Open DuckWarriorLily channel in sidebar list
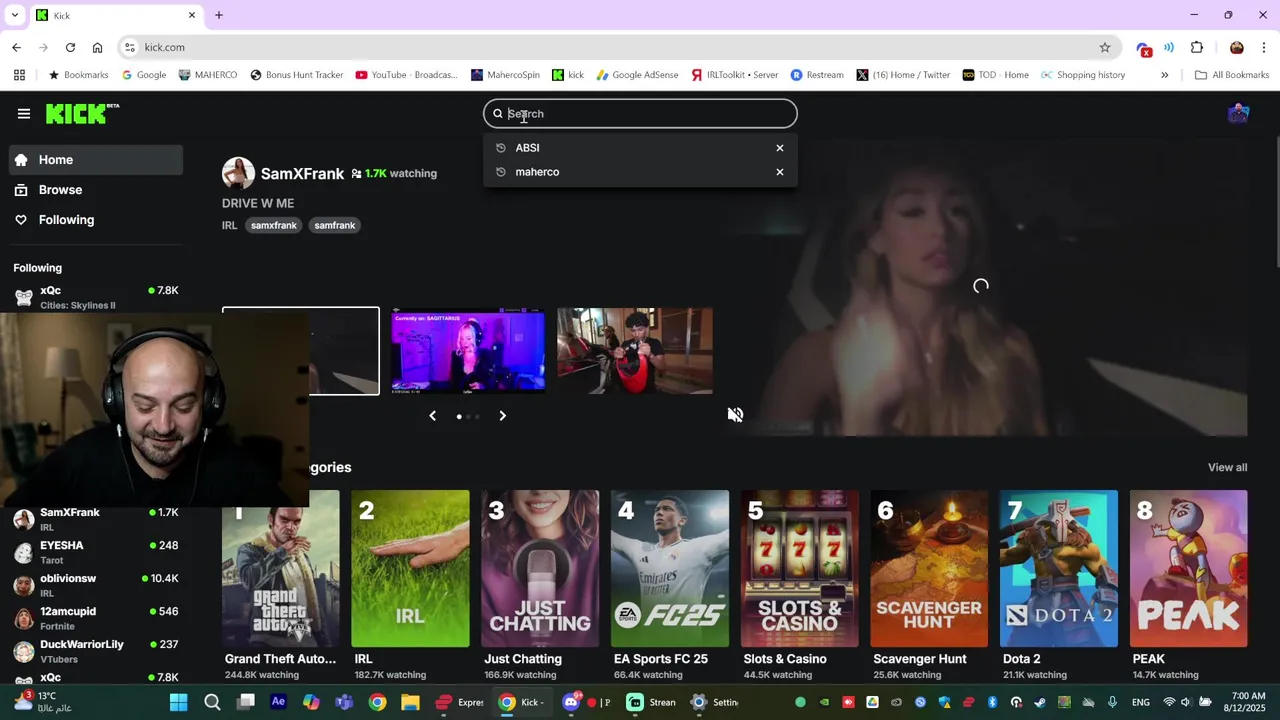 click(x=96, y=651)
